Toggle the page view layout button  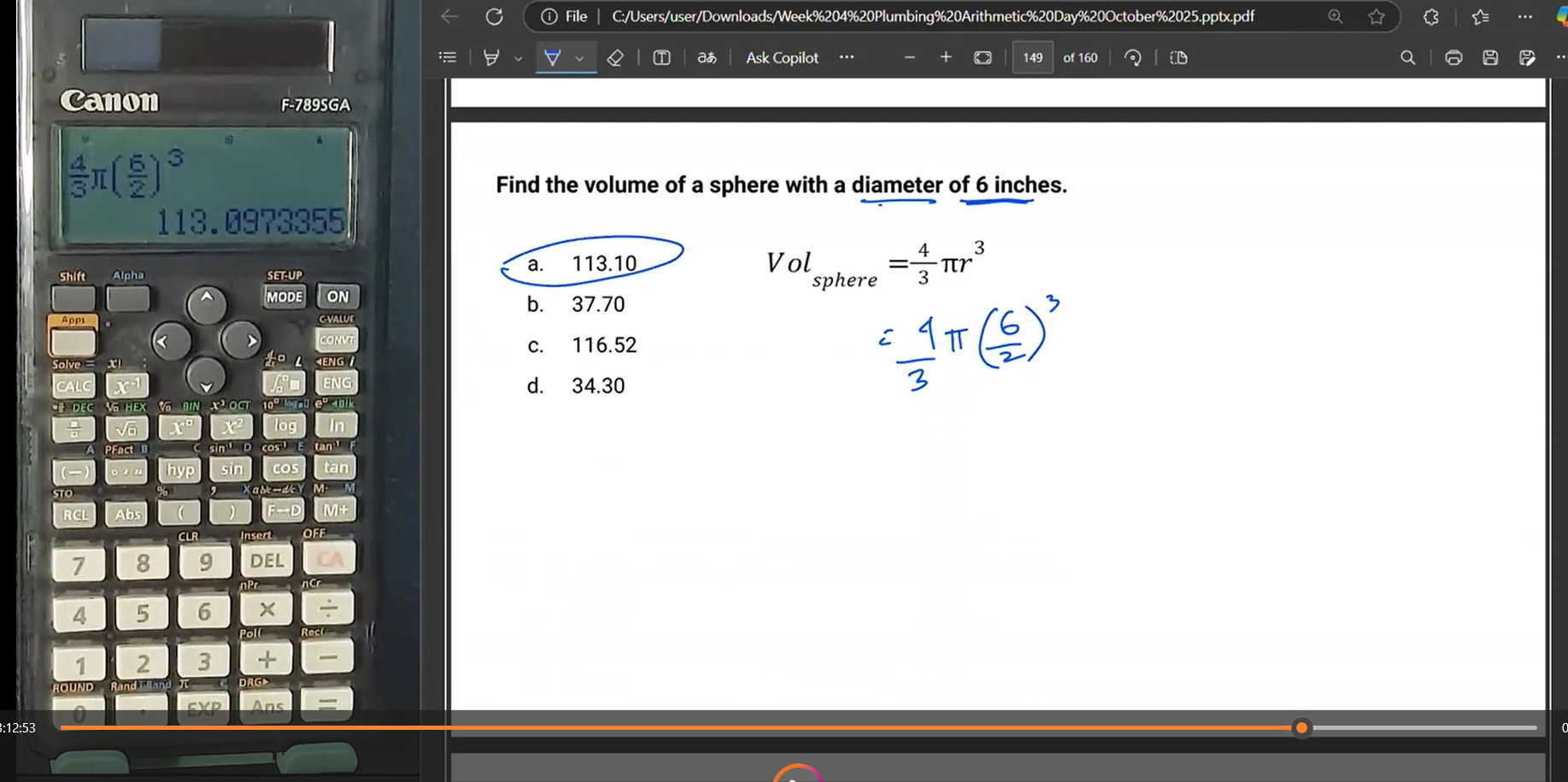point(1178,57)
